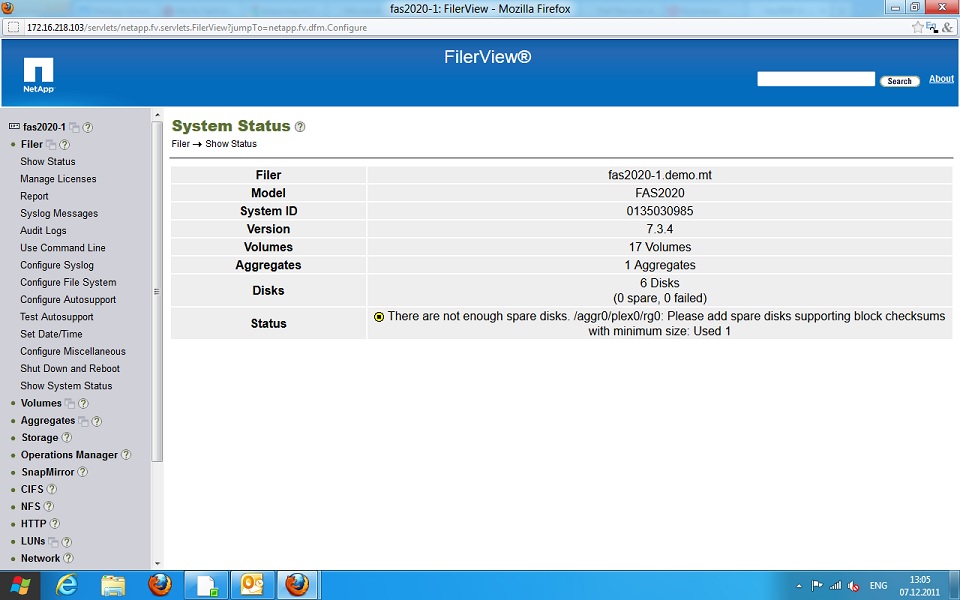Open Windows Explorer folder in taskbar
960x600 pixels.
coord(113,585)
